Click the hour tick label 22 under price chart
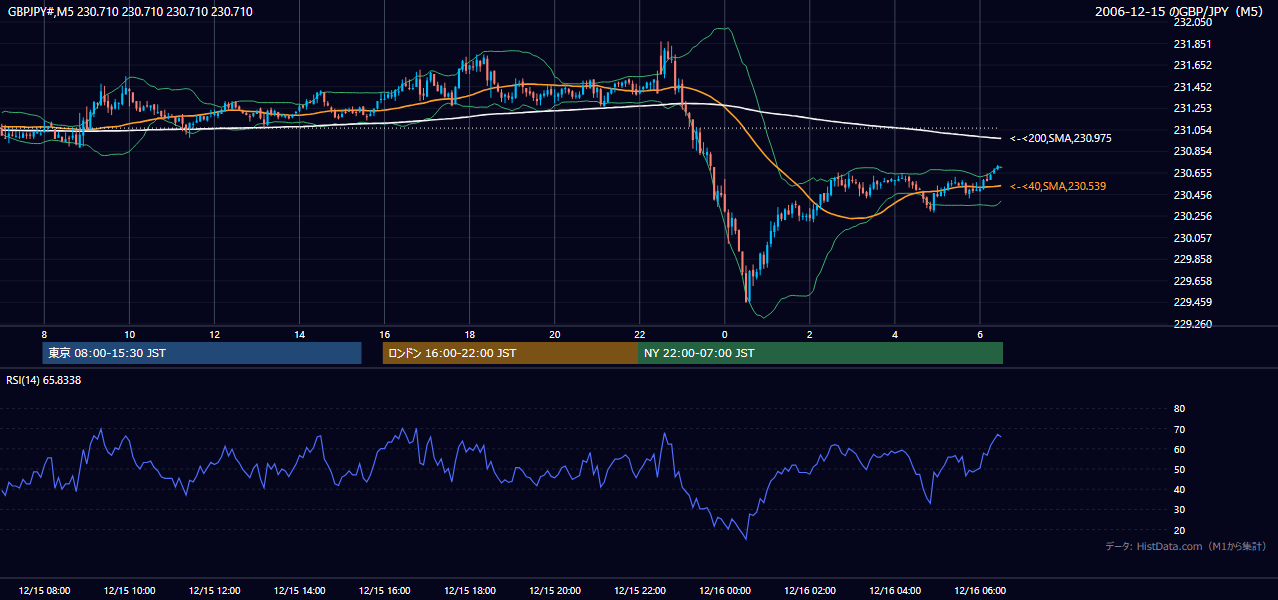1278x600 pixels. click(640, 334)
